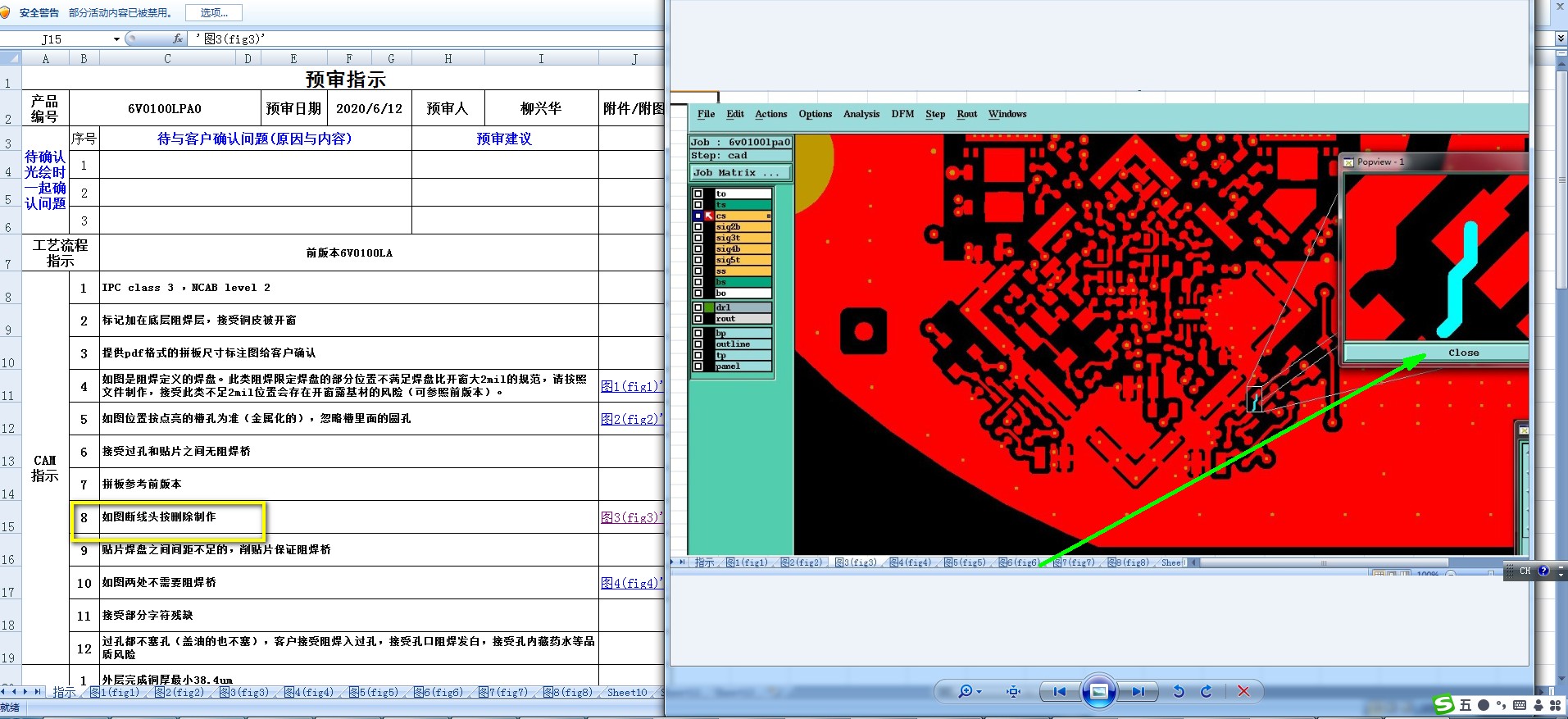Click the IME user account icon
Image resolution: width=1568 pixels, height=719 pixels.
[1538, 705]
